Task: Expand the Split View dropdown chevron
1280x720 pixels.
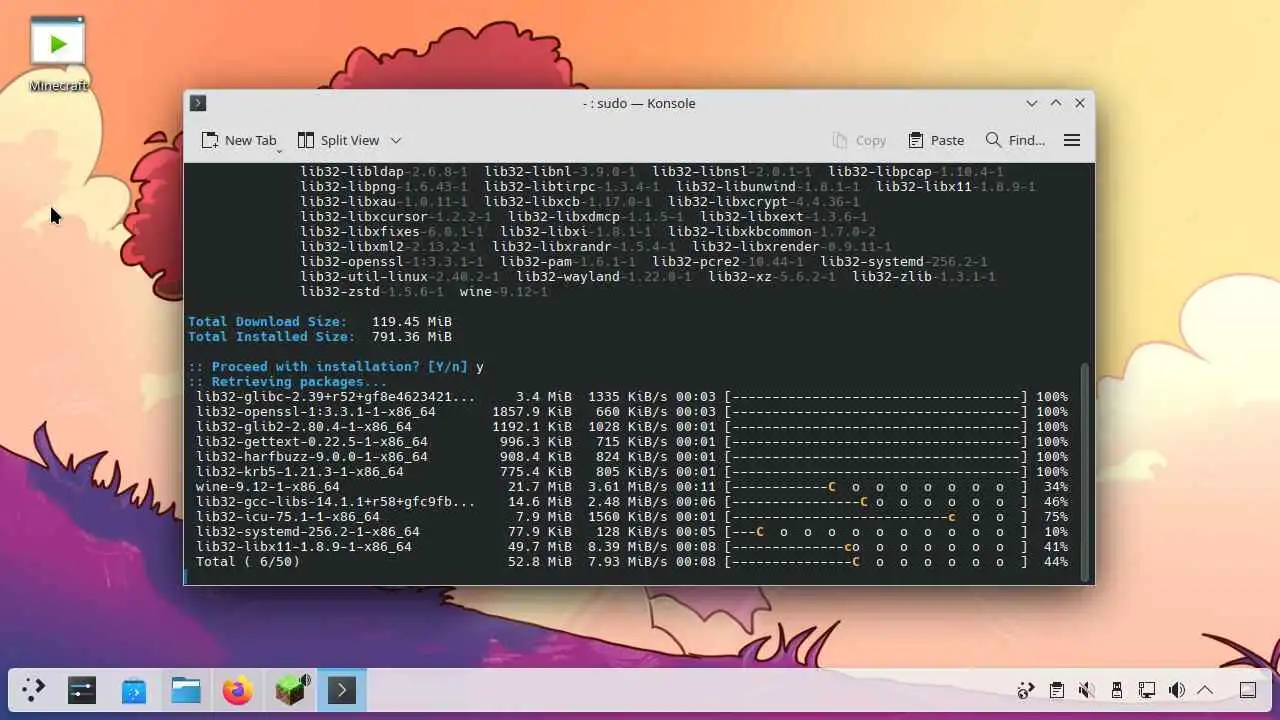Action: 395,140
